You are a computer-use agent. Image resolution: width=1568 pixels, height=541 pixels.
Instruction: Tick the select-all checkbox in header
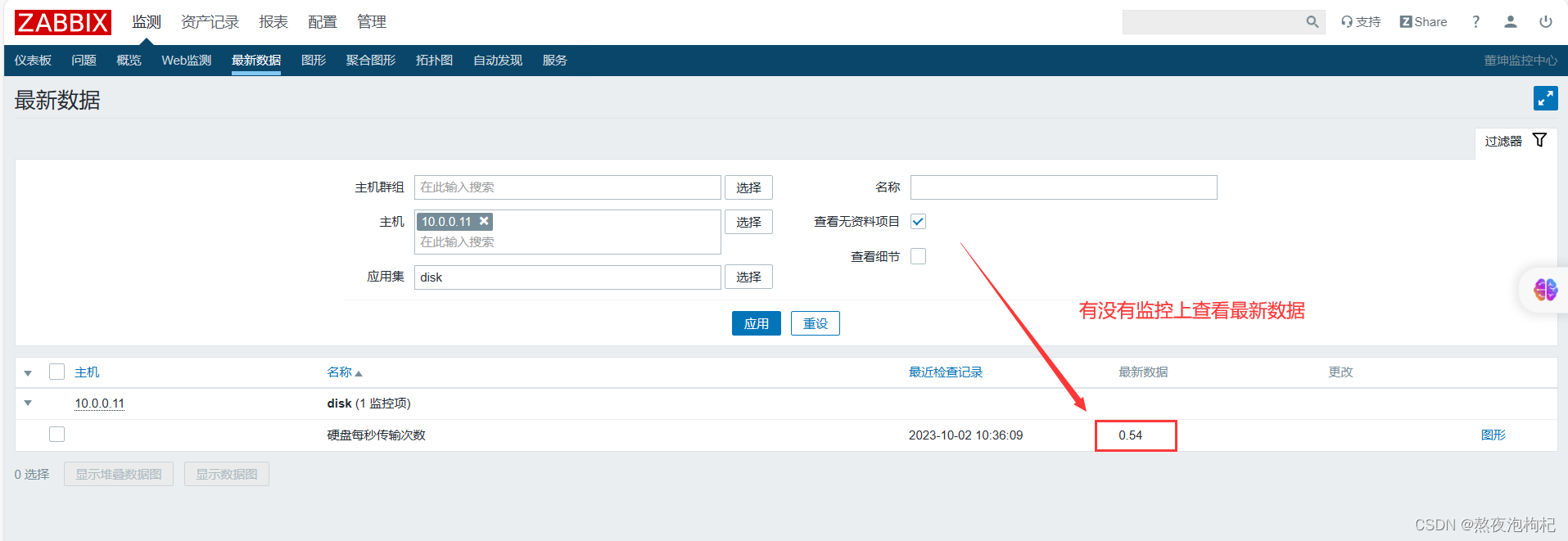click(x=56, y=372)
